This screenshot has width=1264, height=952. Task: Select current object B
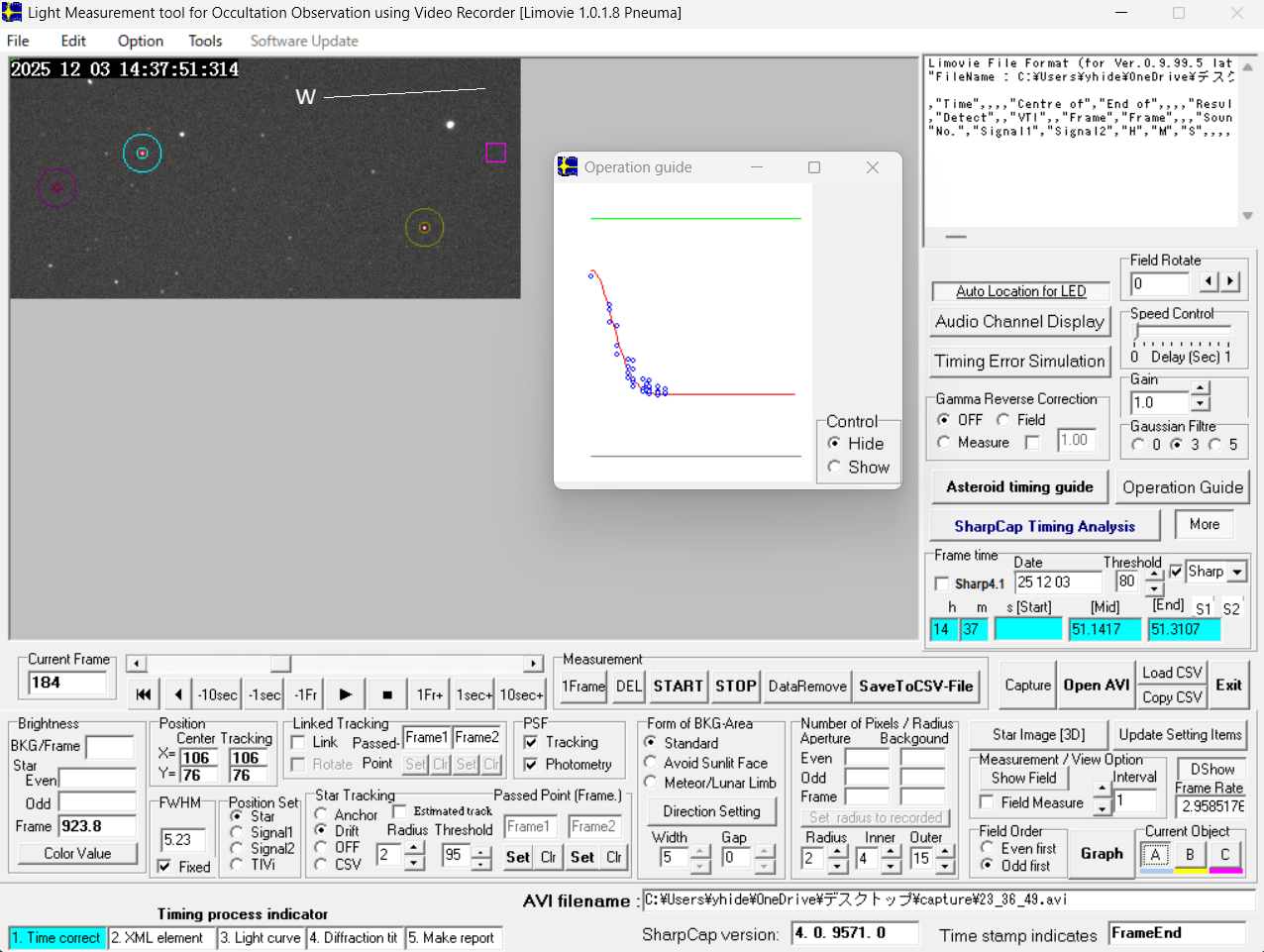pyautogui.click(x=1190, y=855)
